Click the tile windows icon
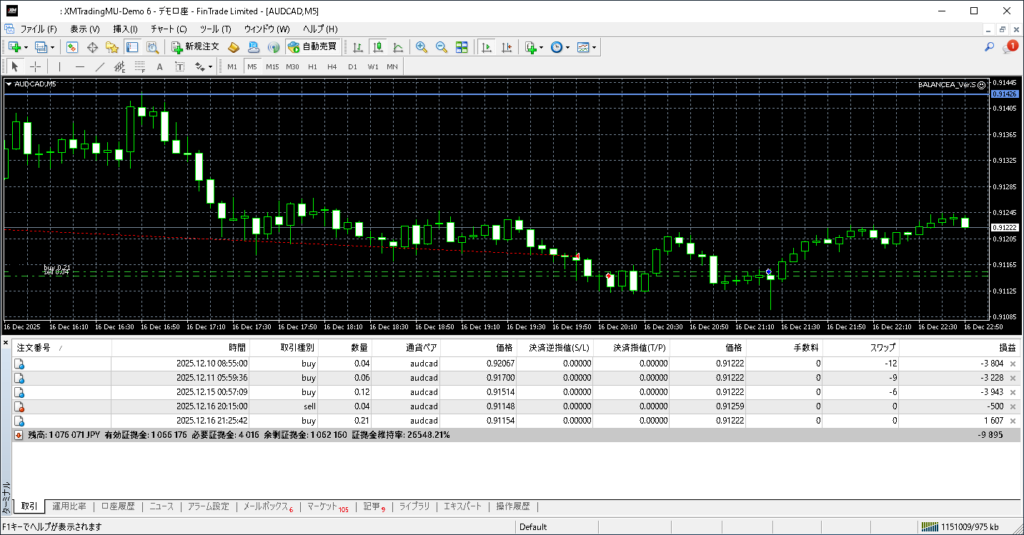The image size is (1024, 535). (462, 47)
